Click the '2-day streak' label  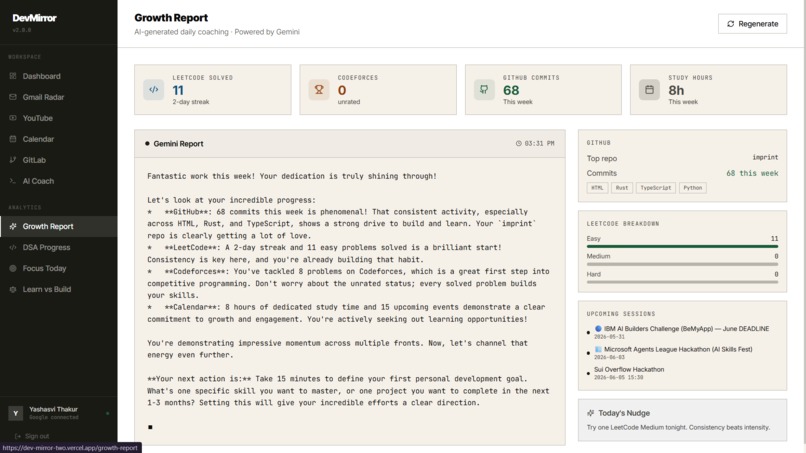click(x=191, y=102)
